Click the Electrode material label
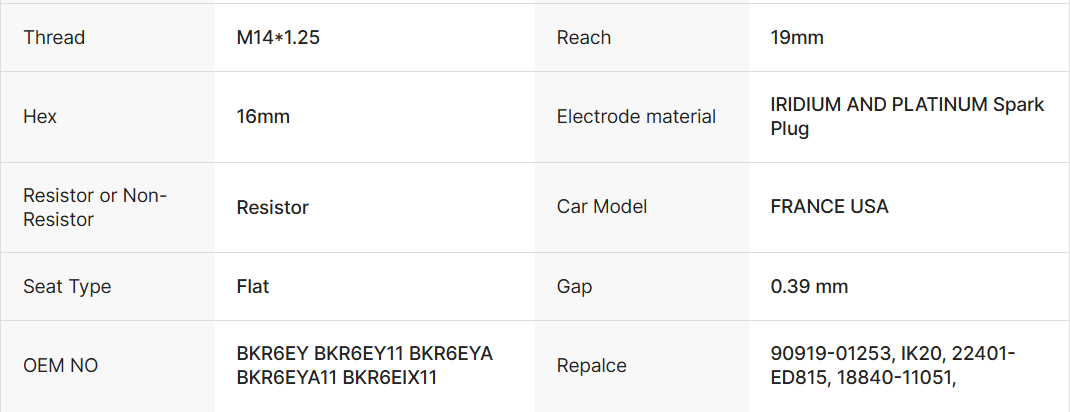 coord(636,117)
